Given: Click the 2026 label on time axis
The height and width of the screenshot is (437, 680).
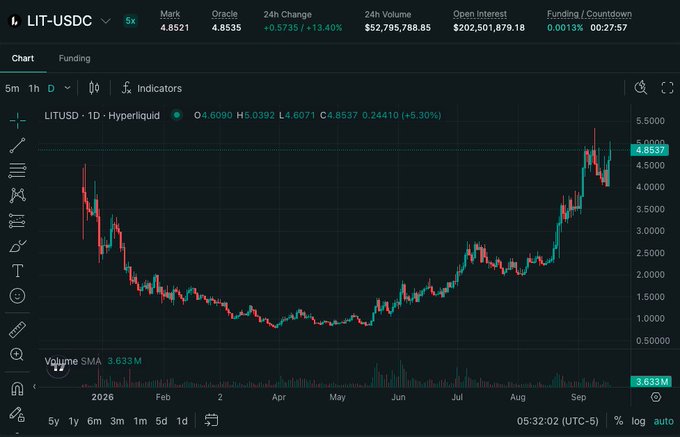Looking at the screenshot, I should (103, 397).
